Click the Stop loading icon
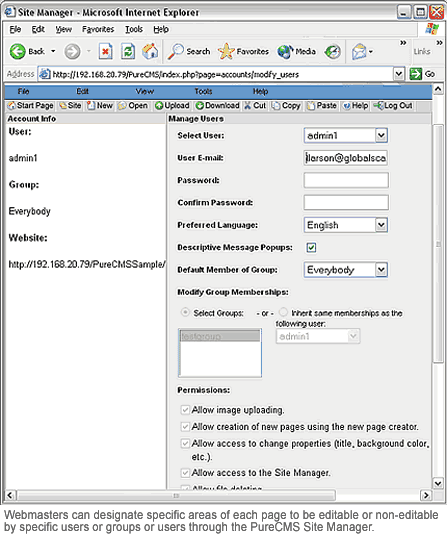The image size is (447, 537). [105, 52]
